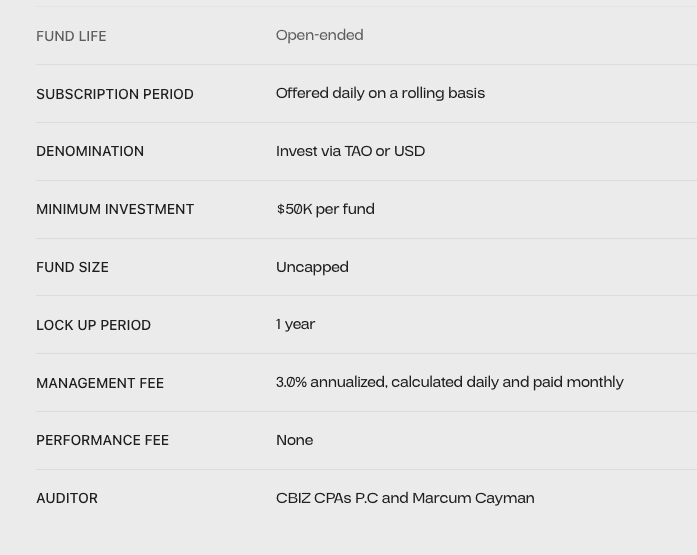Click the word USD in denomination value
Image resolution: width=697 pixels, height=555 pixels.
[x=409, y=151]
